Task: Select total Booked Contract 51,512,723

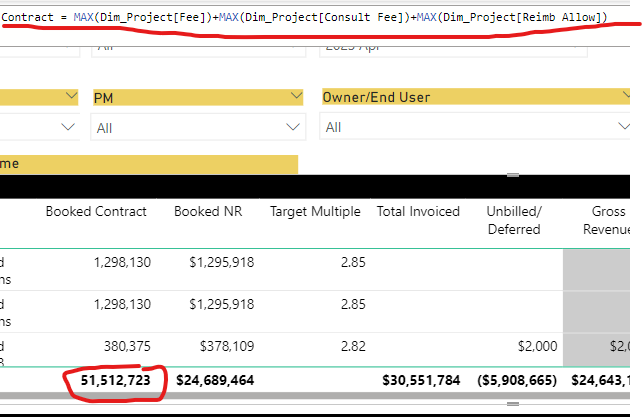Action: click(x=115, y=381)
